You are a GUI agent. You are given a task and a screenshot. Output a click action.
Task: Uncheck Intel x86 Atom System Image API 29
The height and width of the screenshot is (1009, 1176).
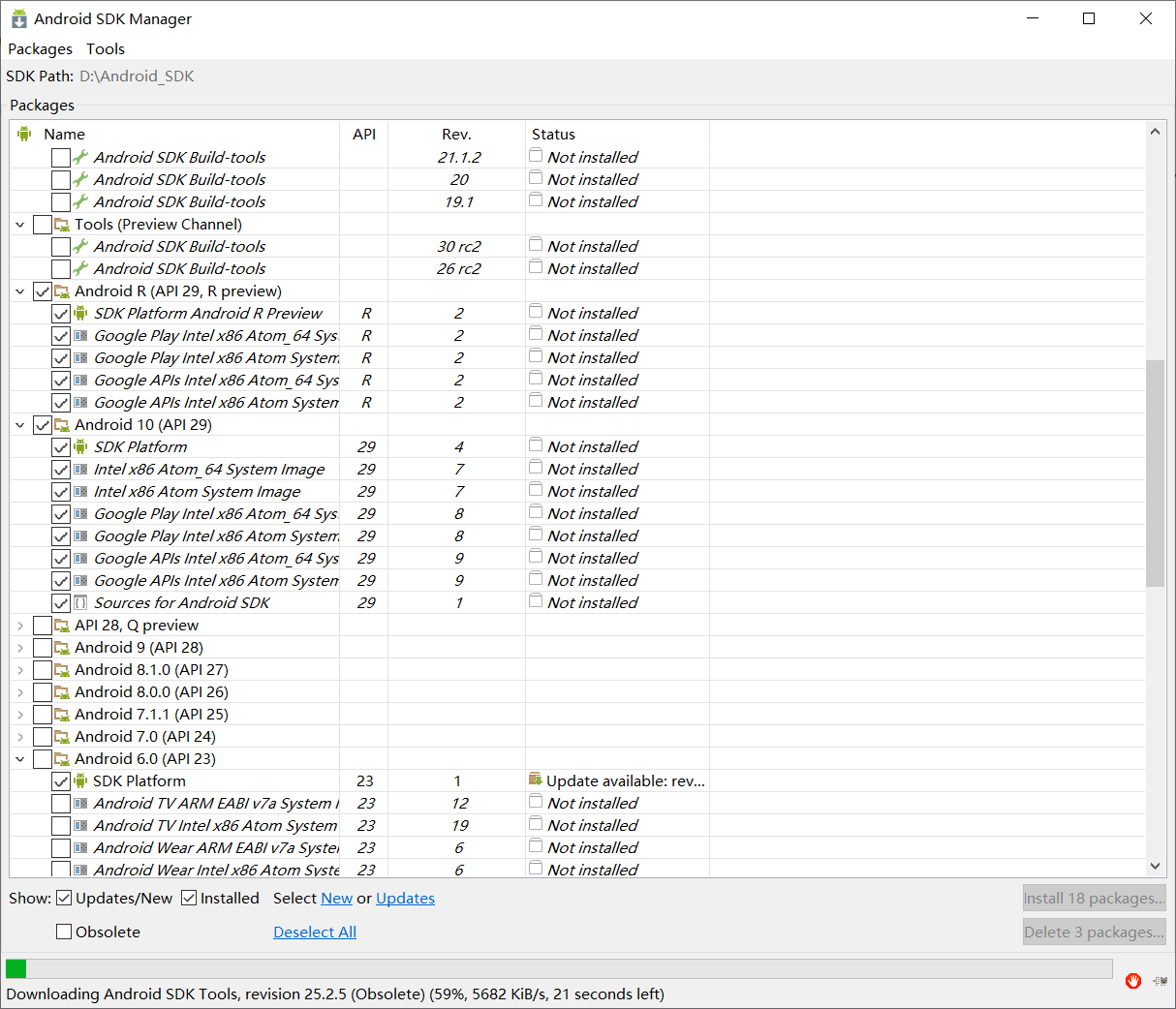[x=61, y=491]
